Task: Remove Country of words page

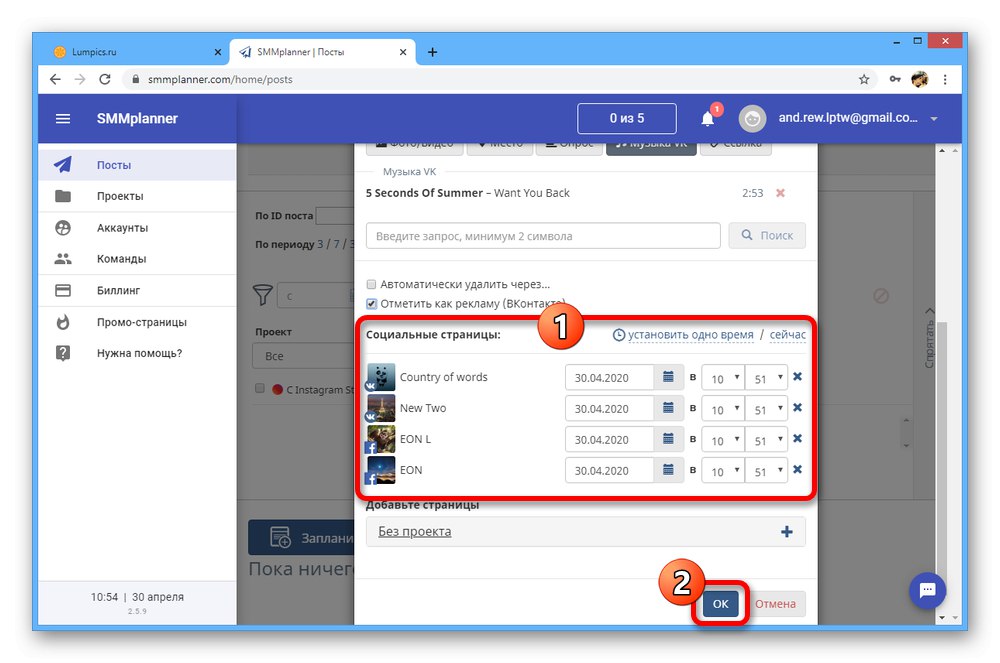Action: click(797, 377)
